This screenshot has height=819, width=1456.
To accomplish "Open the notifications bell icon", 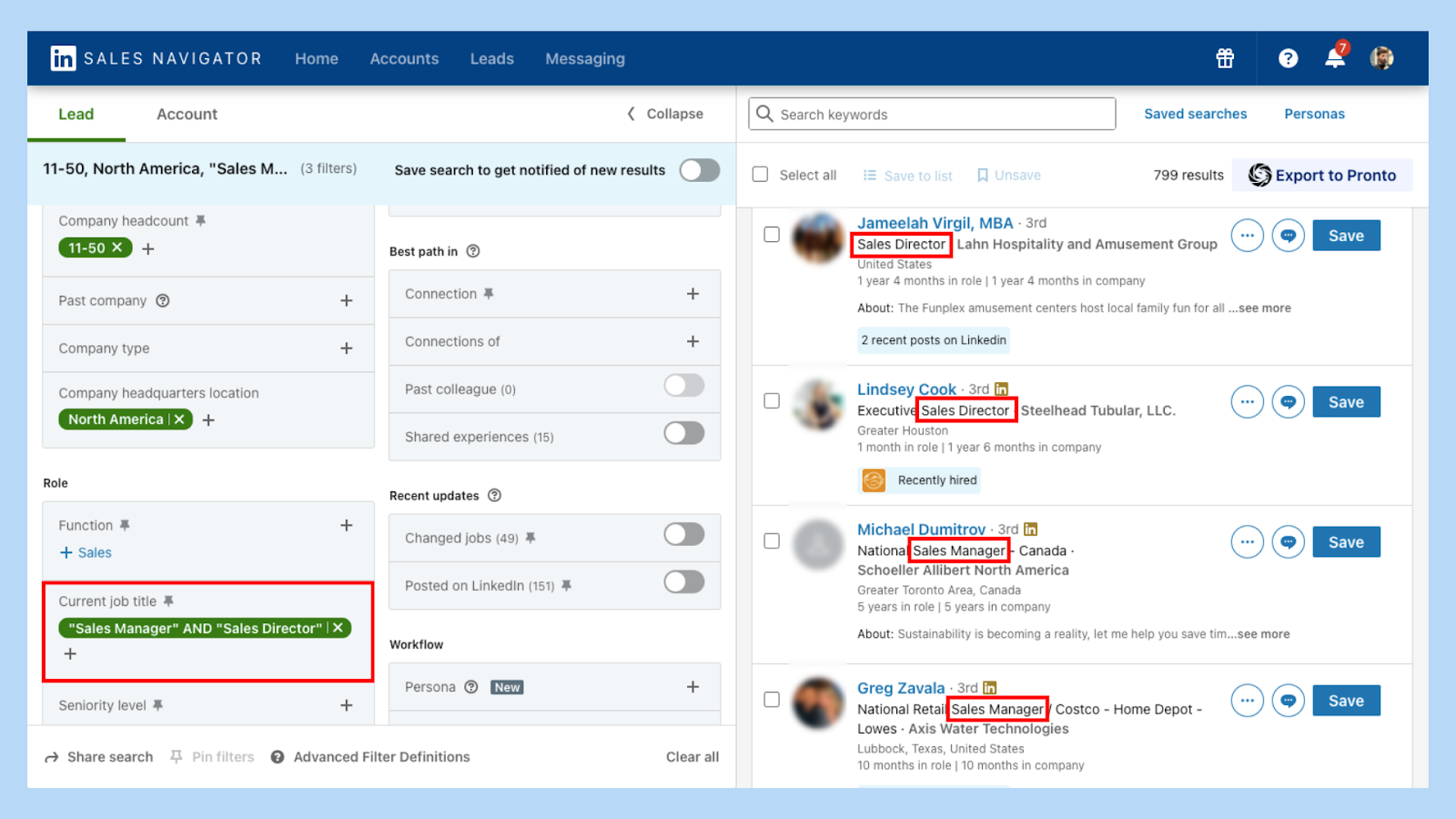I will click(x=1335, y=58).
